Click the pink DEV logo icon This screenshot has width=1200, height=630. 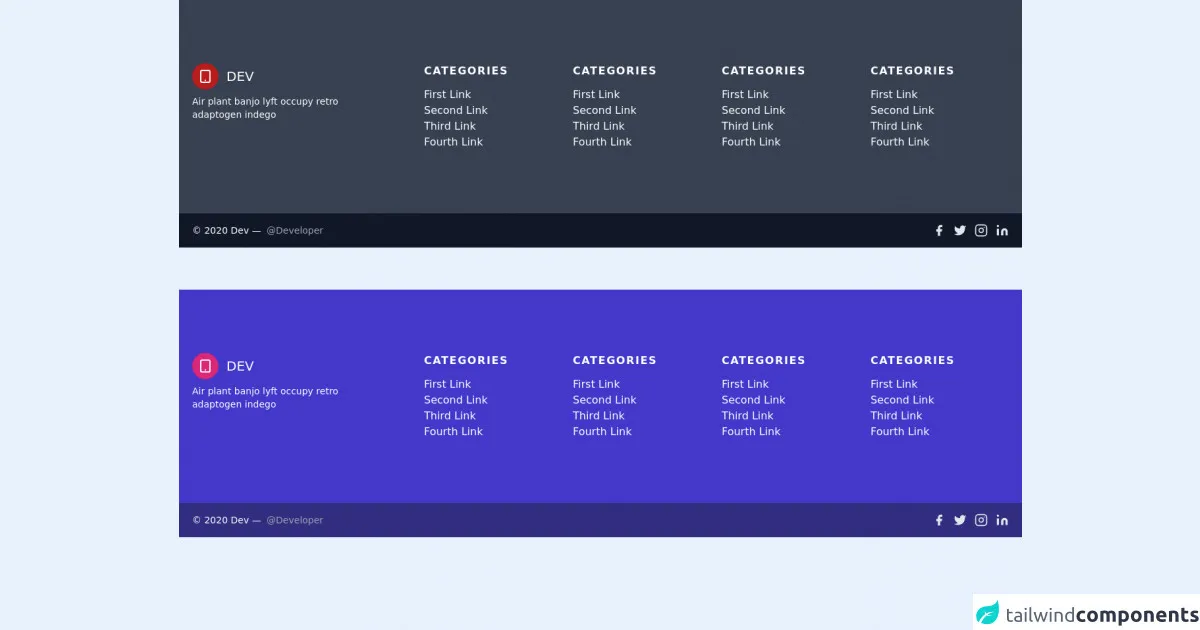point(205,366)
